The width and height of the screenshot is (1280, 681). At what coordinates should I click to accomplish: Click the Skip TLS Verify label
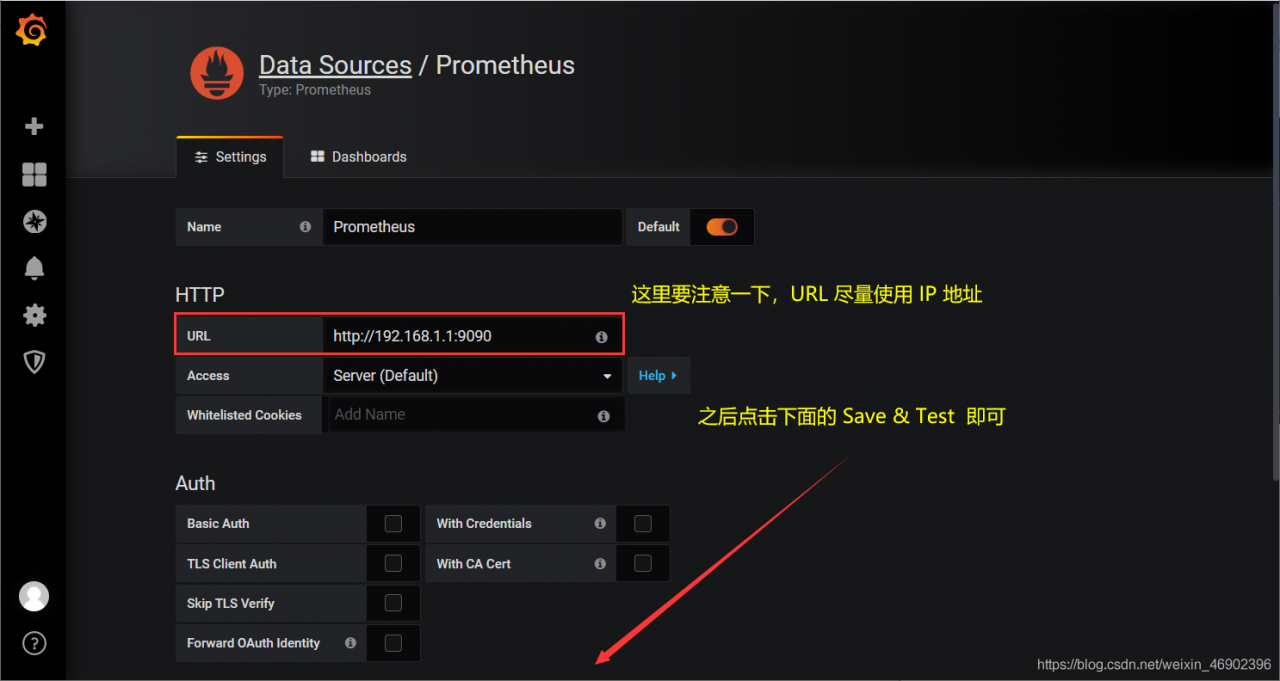coord(230,603)
